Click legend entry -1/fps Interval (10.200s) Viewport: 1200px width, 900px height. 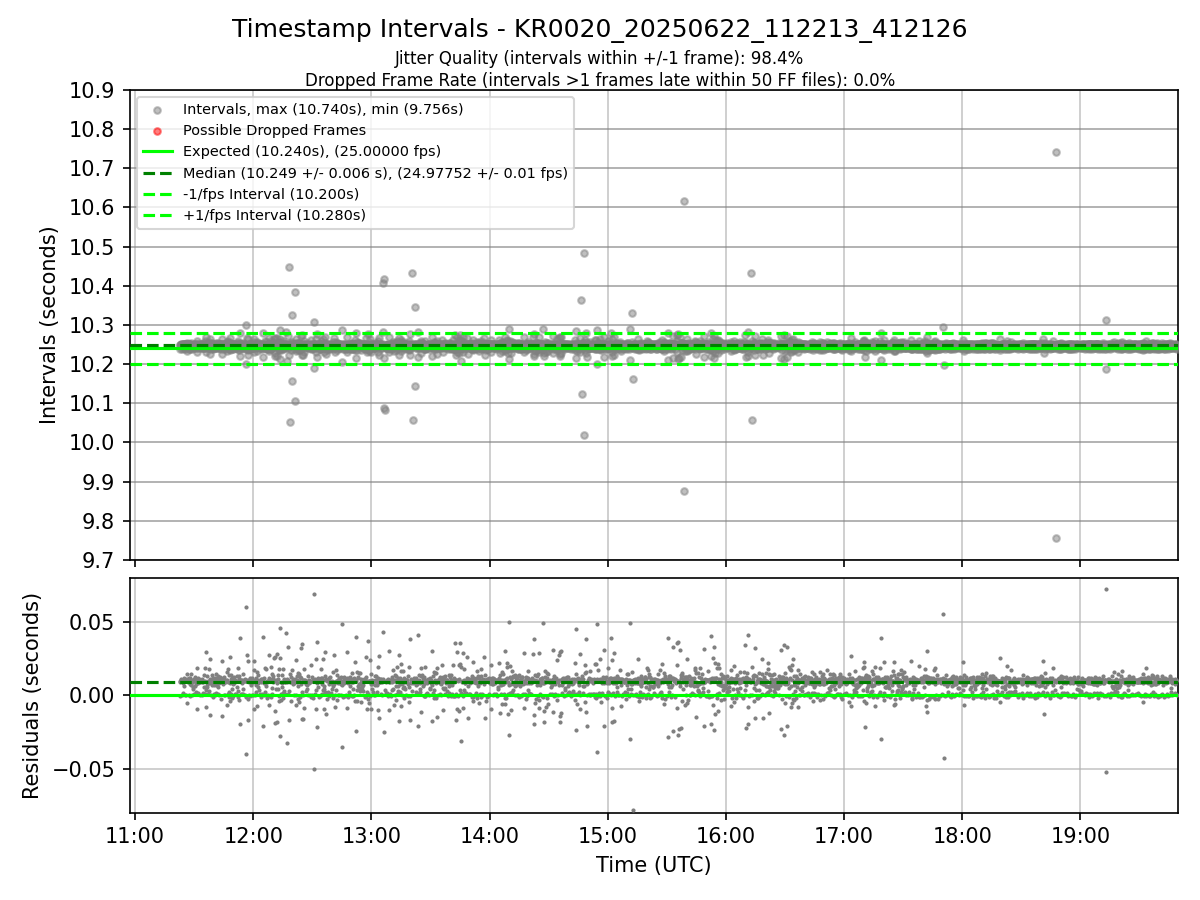click(x=271, y=194)
